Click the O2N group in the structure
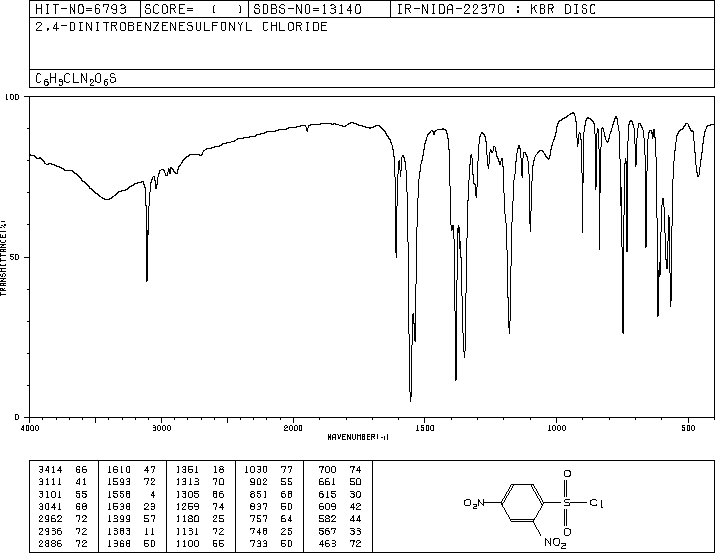 pyautogui.click(x=474, y=503)
